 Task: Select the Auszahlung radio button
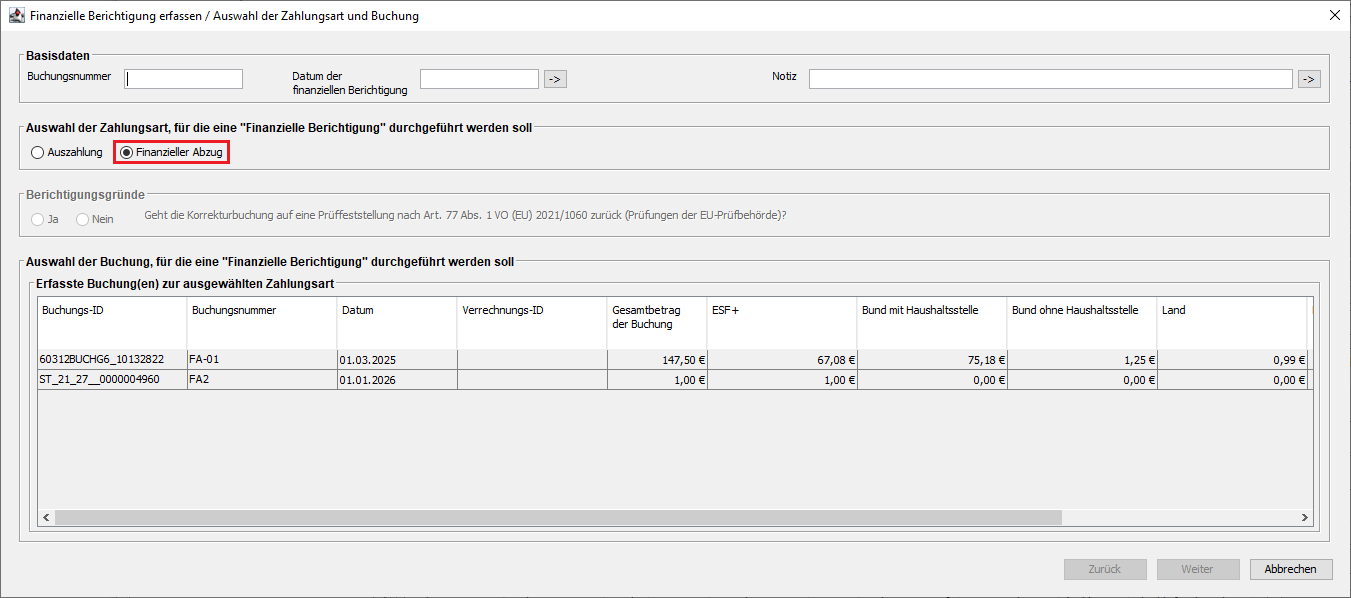coord(38,153)
